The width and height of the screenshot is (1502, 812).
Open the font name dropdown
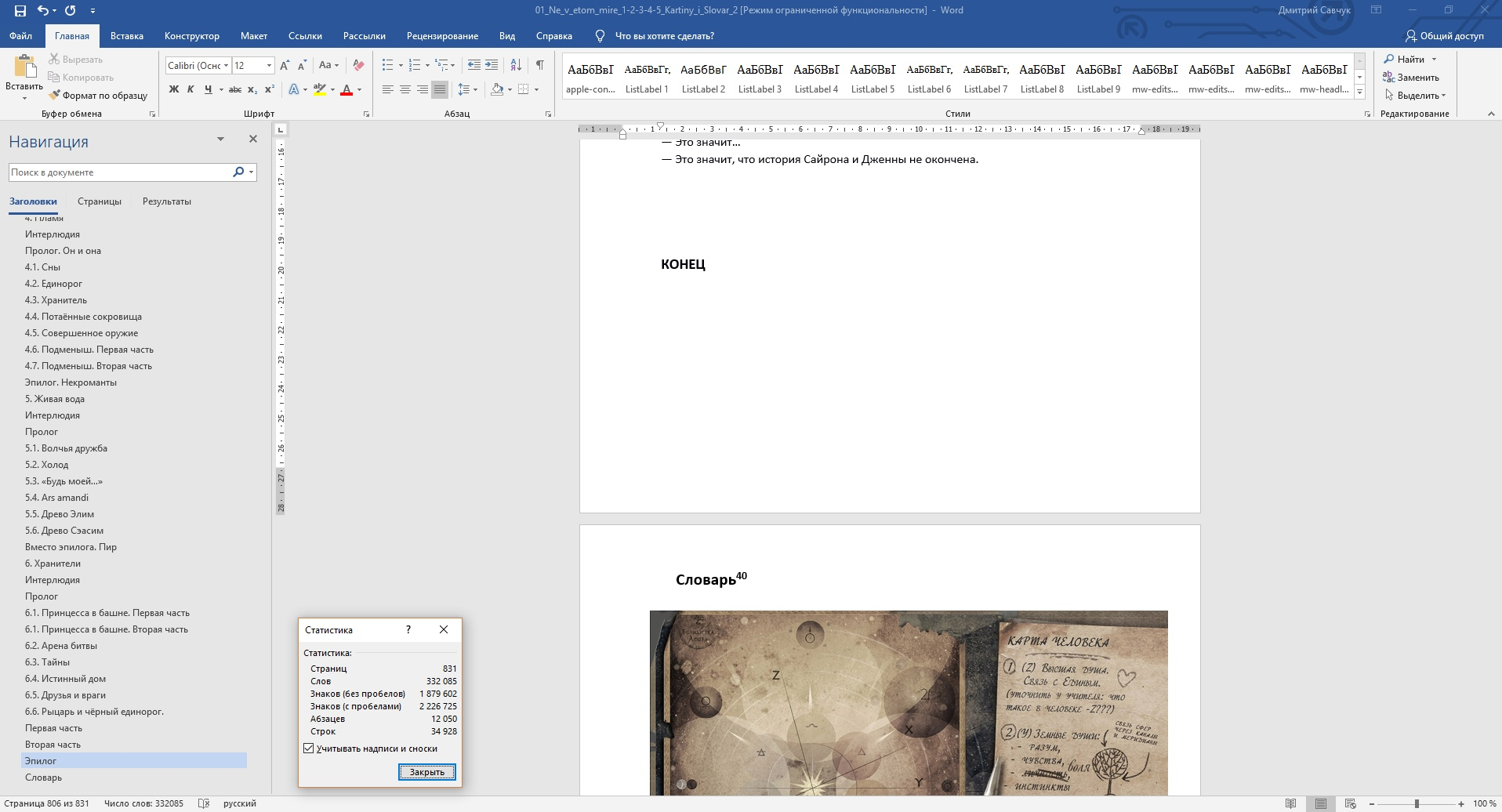(x=226, y=66)
